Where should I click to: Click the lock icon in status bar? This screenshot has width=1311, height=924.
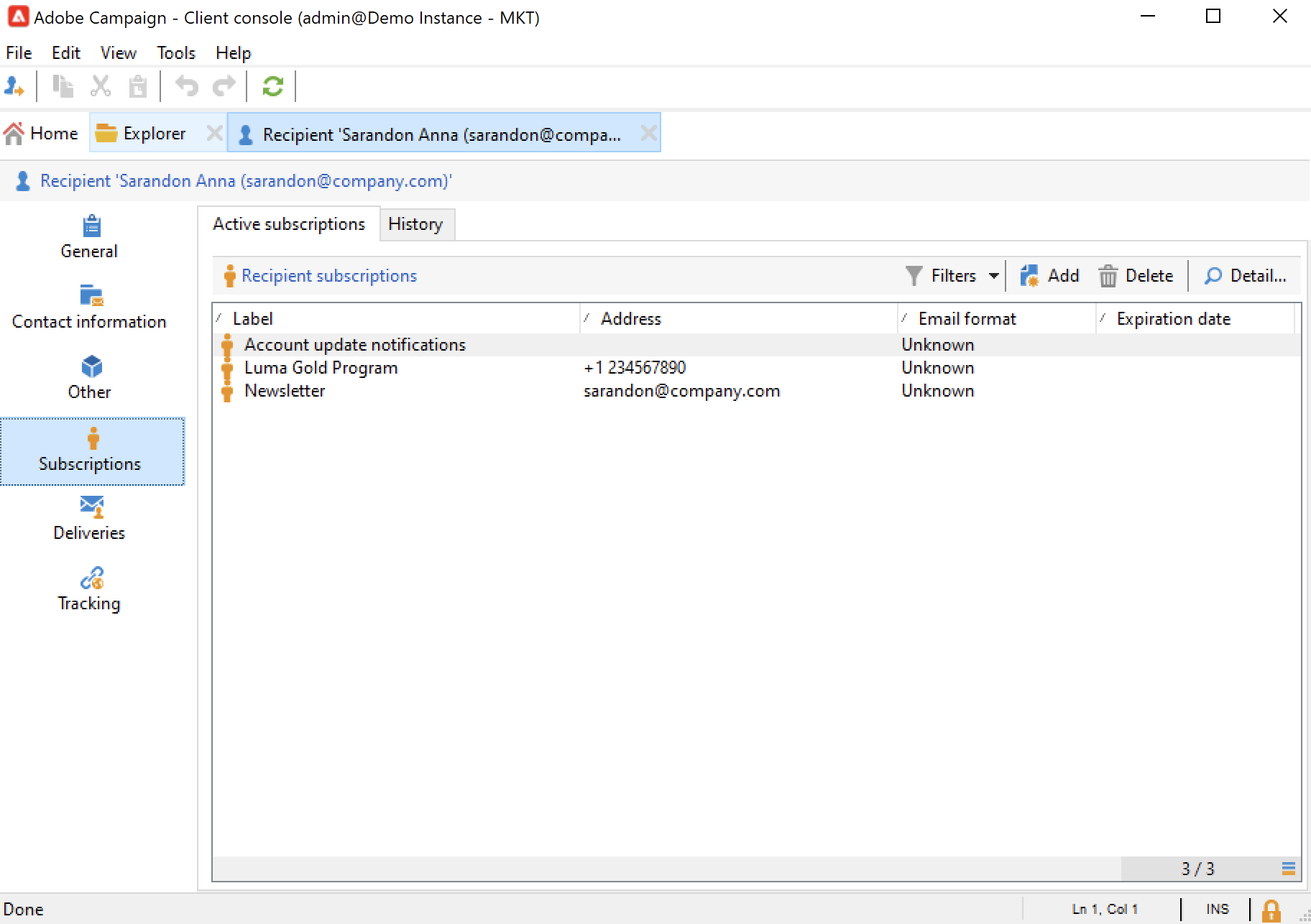(x=1271, y=910)
